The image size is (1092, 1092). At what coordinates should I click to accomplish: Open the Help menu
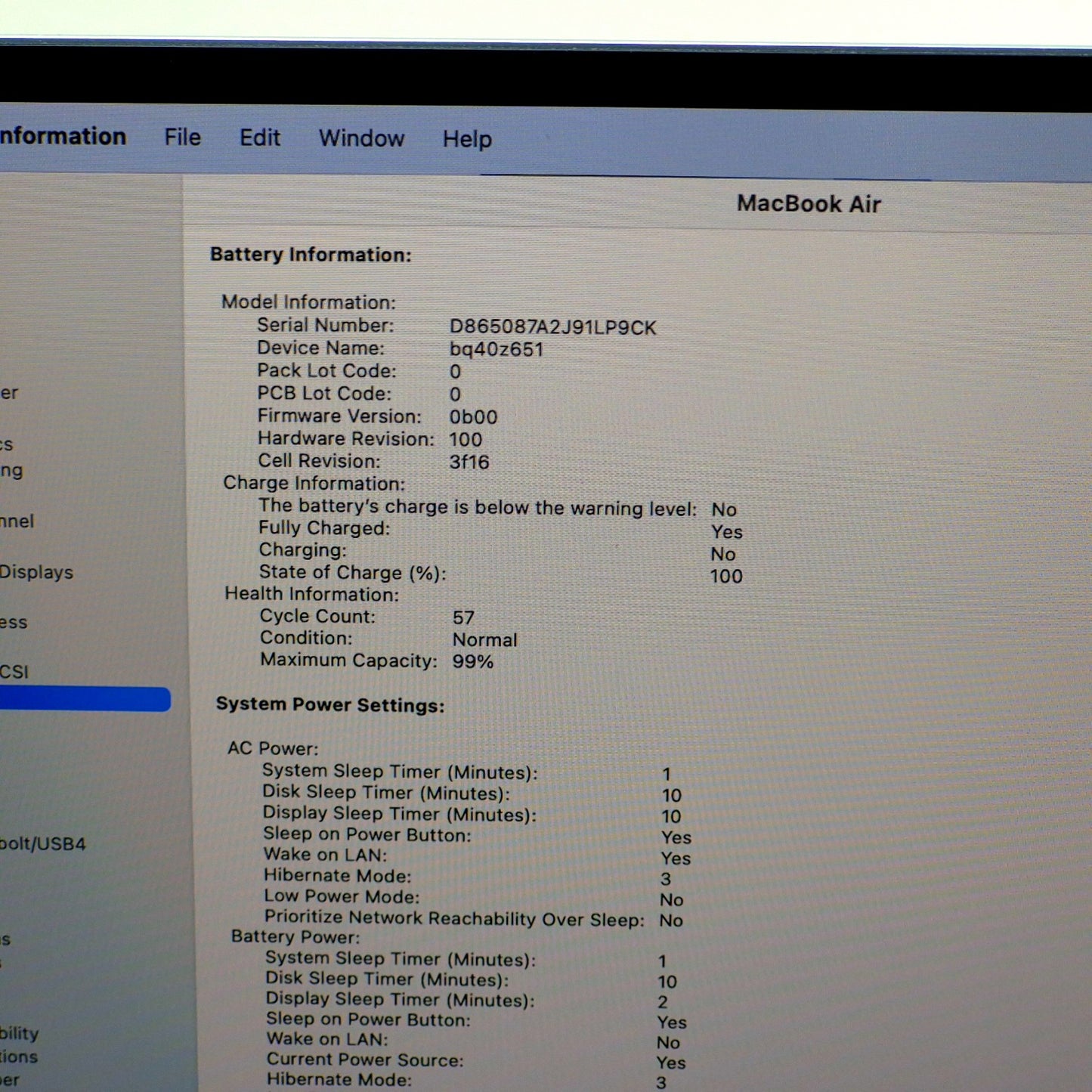[x=467, y=140]
